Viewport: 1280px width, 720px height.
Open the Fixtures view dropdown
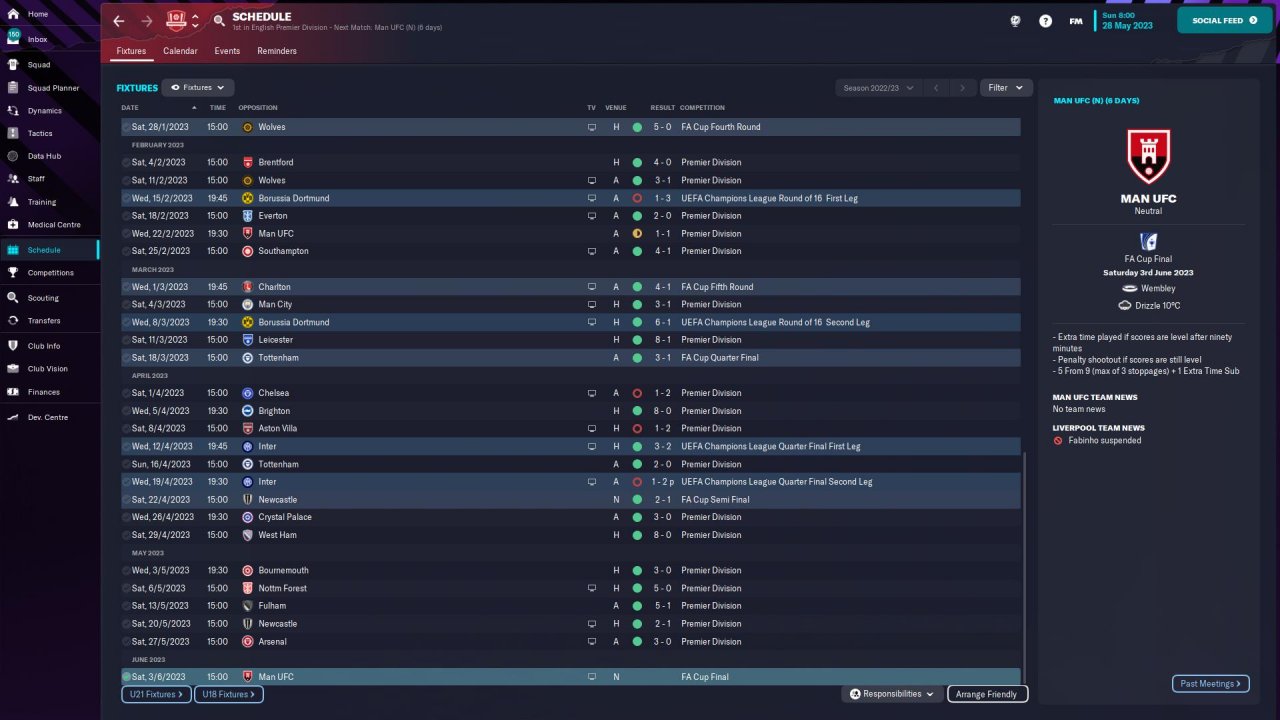coord(198,88)
